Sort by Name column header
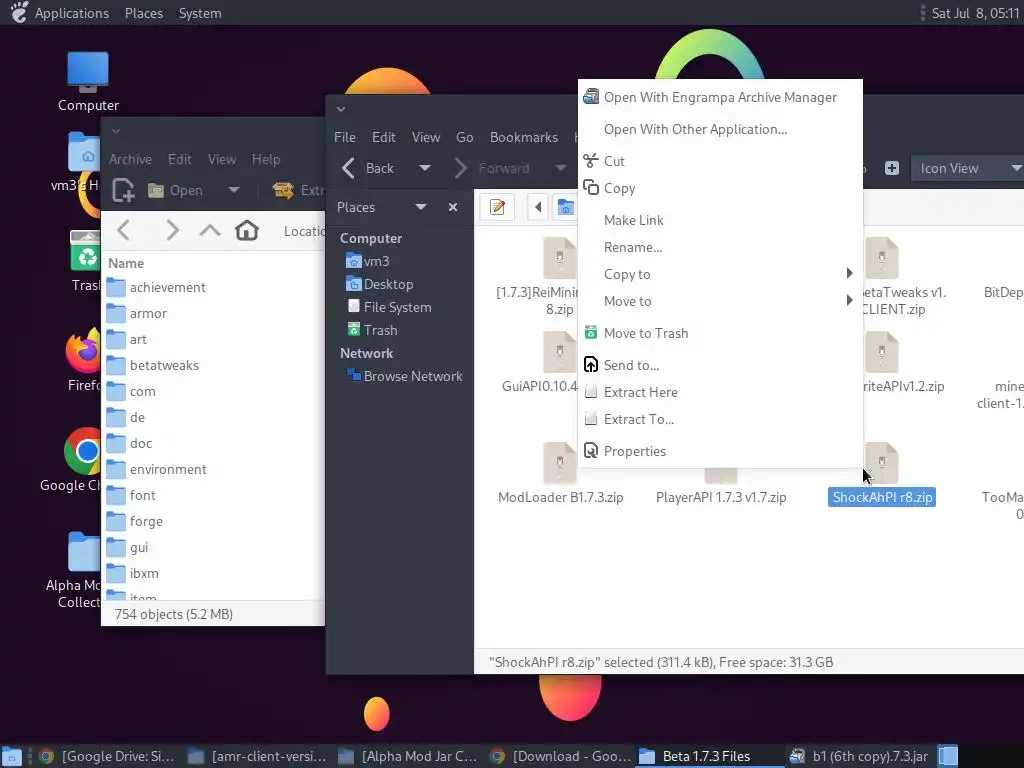Screen dimensions: 1024x768 (x=126, y=263)
